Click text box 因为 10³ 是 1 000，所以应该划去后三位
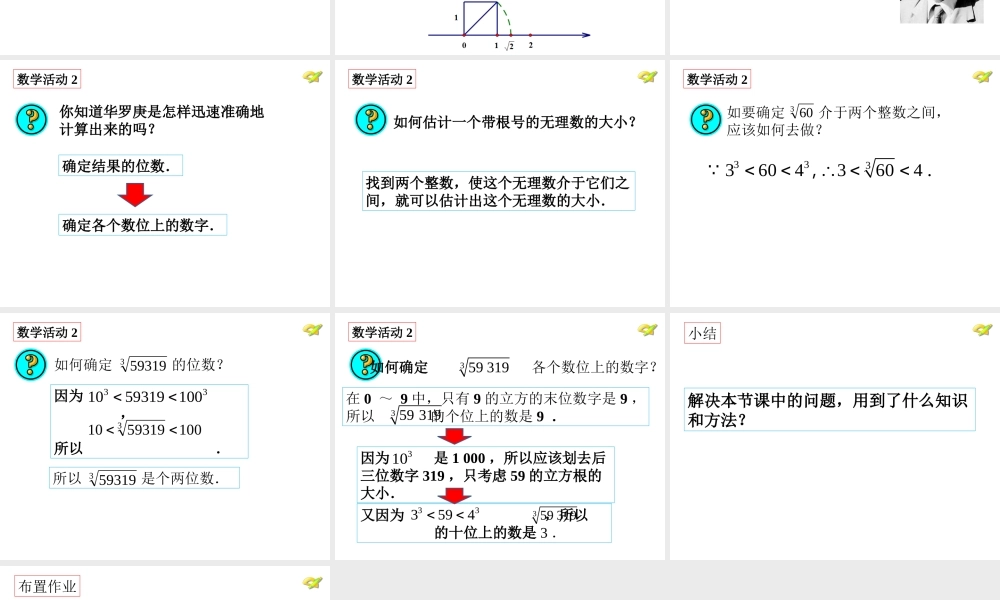The height and width of the screenshot is (600, 1000). (485, 475)
